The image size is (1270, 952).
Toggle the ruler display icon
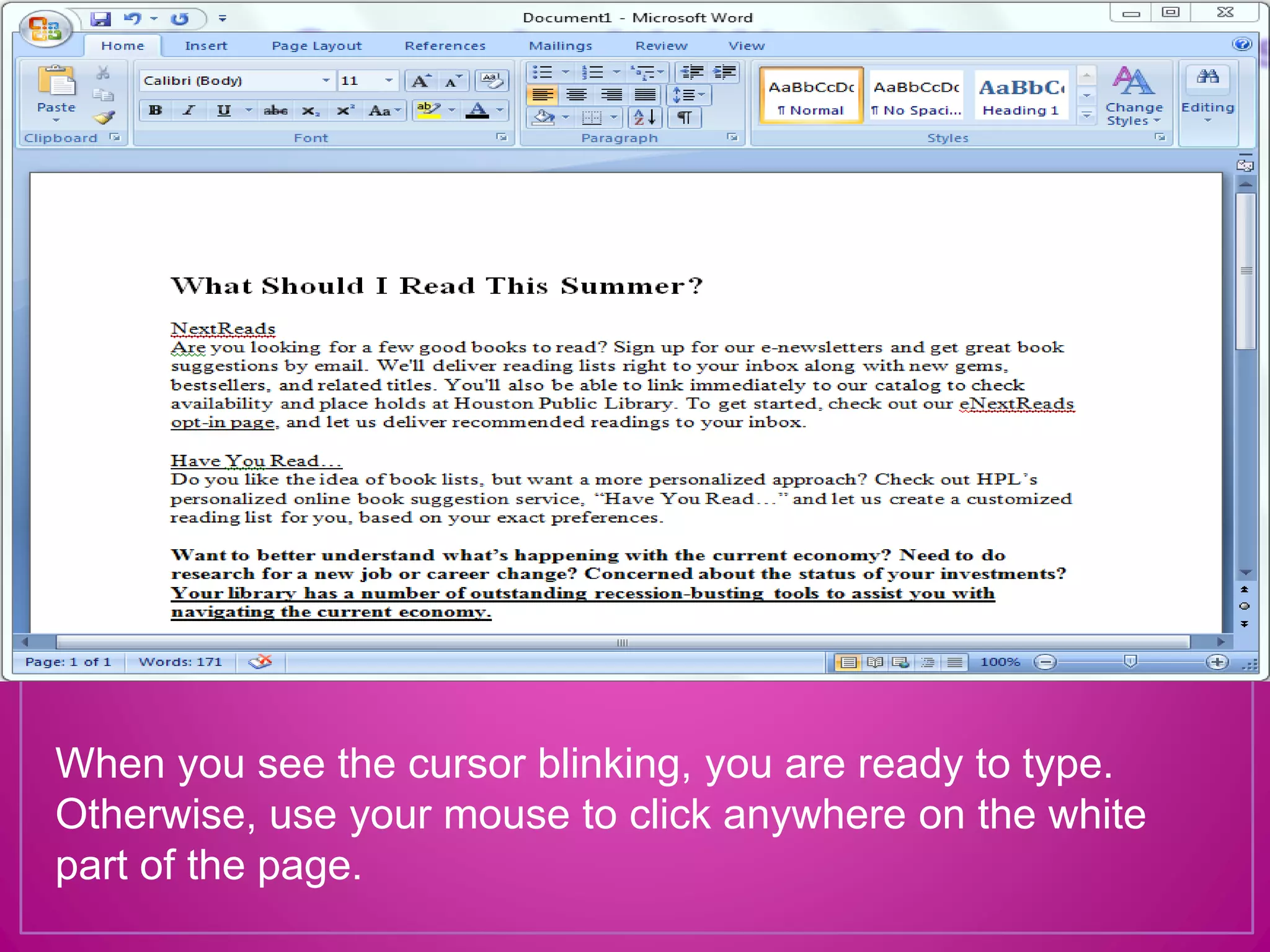tap(1245, 165)
